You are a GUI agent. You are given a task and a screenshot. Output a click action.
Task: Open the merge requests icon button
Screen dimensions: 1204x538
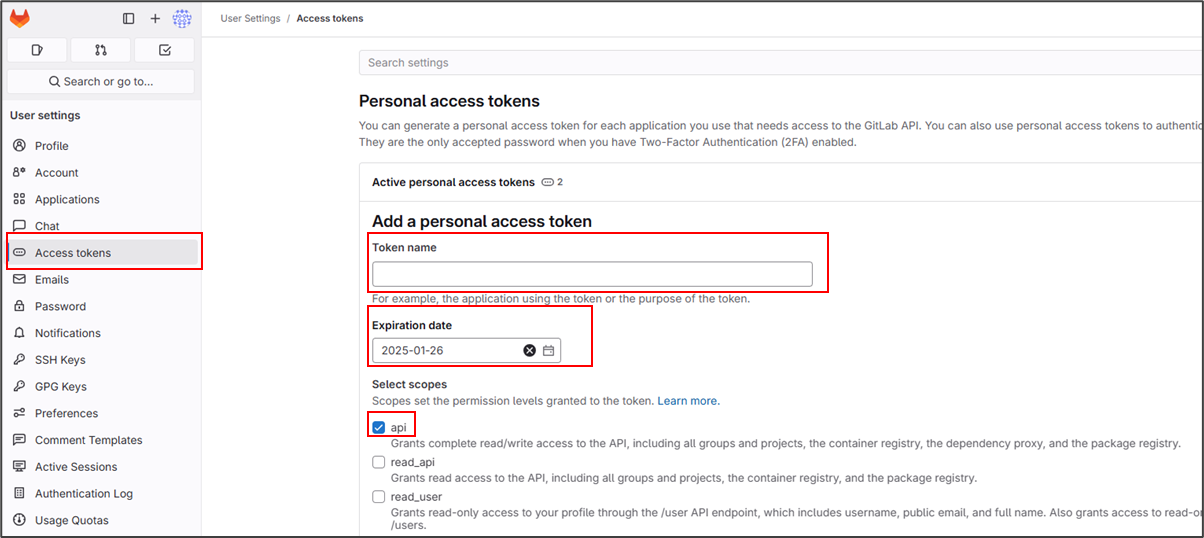click(x=101, y=50)
